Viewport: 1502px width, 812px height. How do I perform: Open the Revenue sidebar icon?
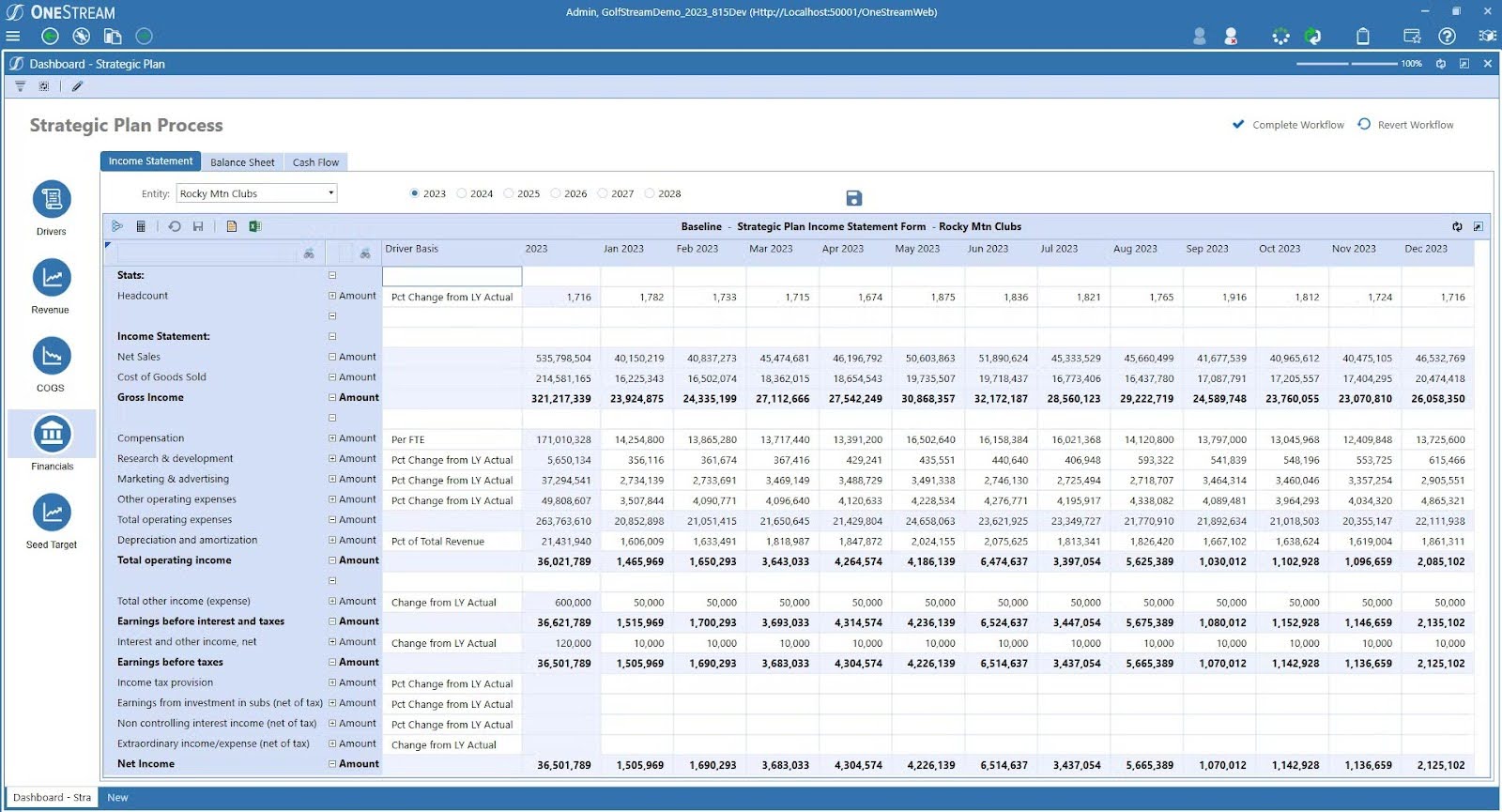pyautogui.click(x=52, y=277)
